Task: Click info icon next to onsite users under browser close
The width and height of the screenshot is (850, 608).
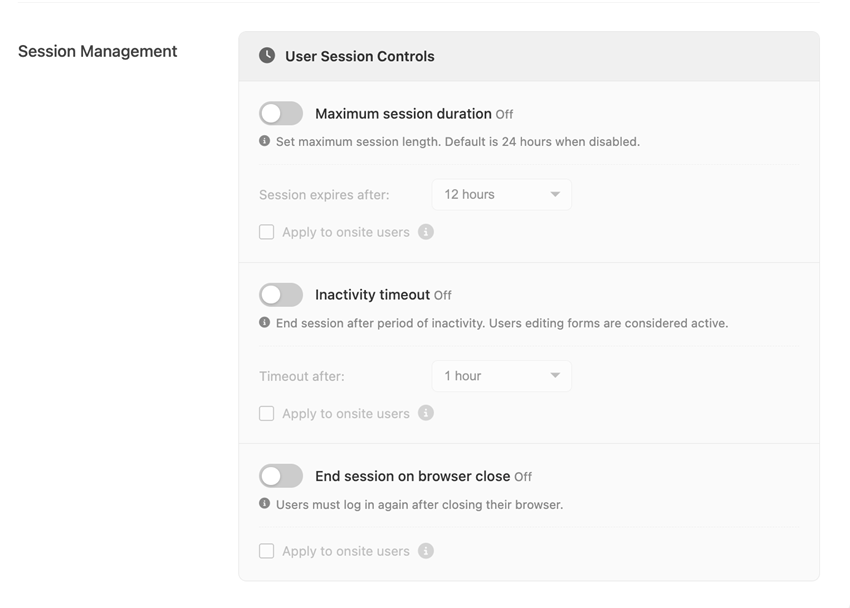Action: tap(426, 551)
